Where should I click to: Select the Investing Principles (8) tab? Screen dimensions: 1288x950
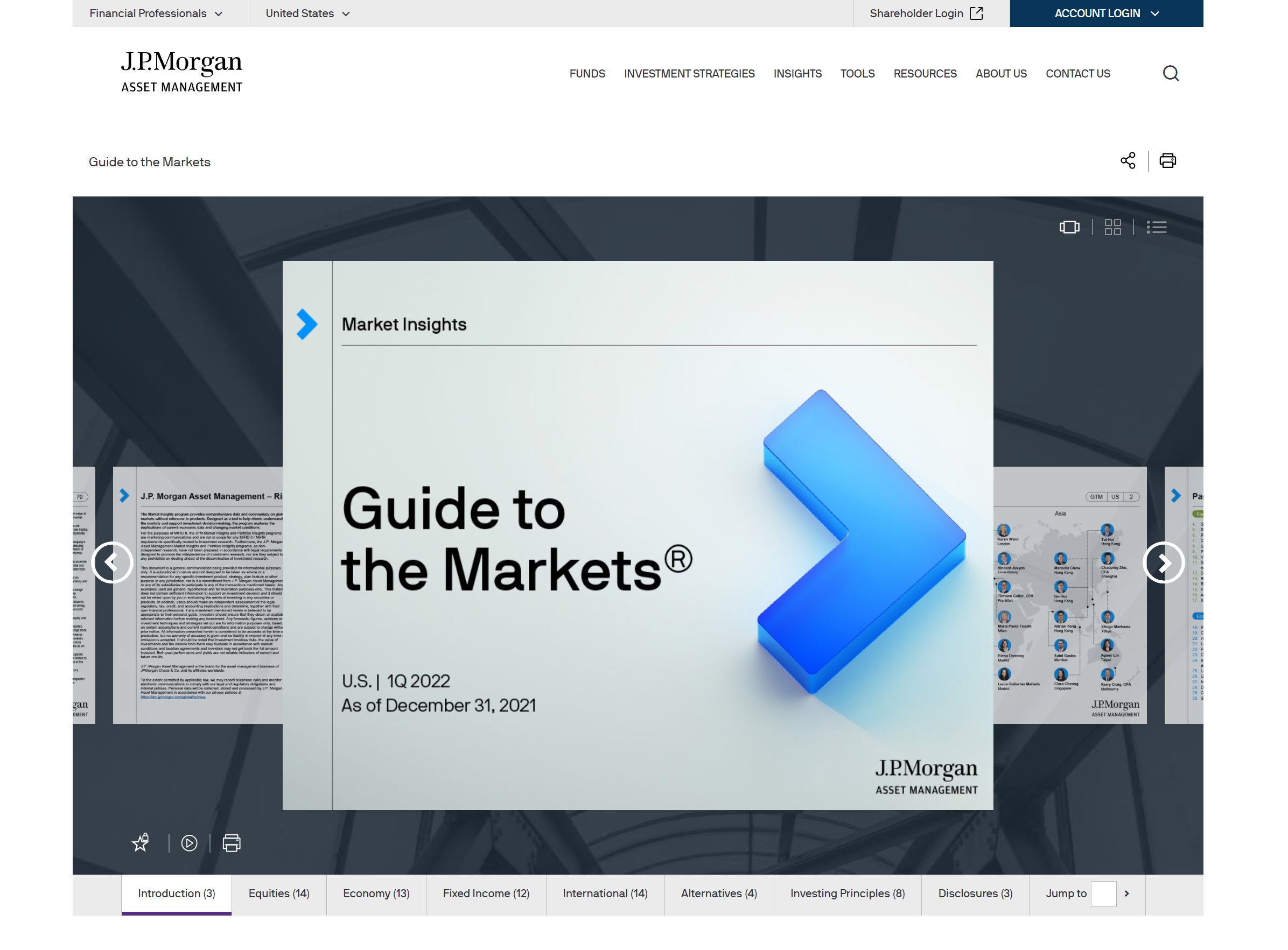[x=848, y=893]
